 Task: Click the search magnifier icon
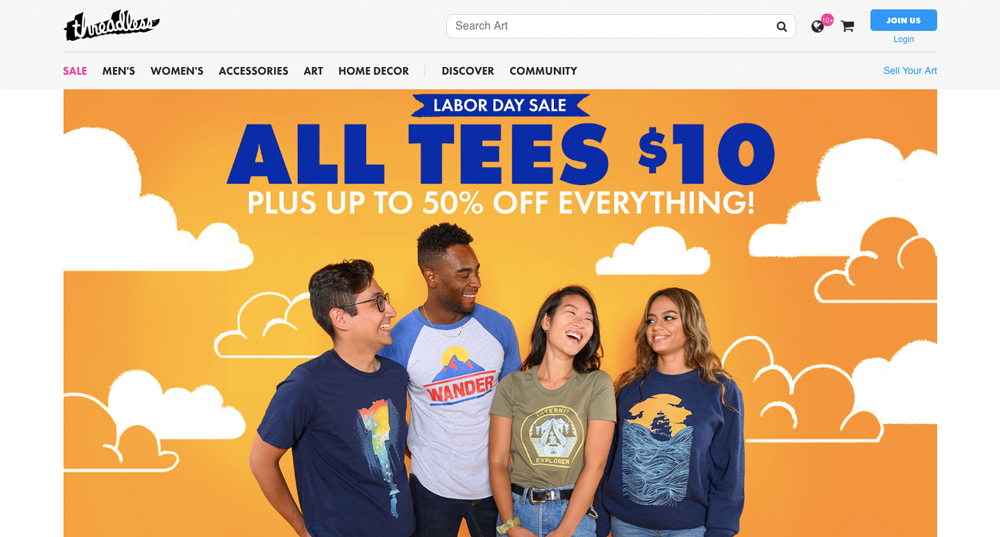[781, 26]
